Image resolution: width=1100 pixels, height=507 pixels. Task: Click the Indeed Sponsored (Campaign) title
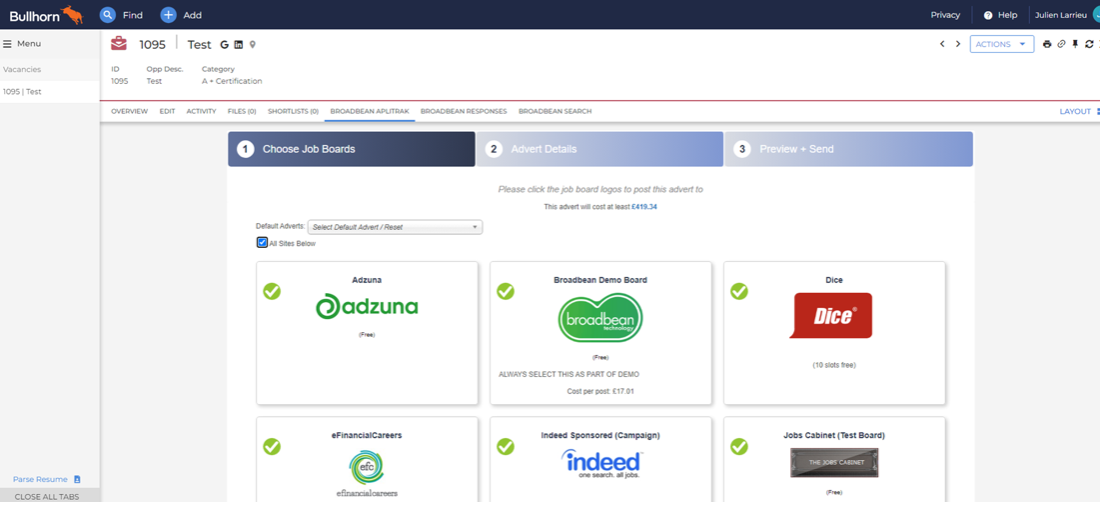click(601, 435)
